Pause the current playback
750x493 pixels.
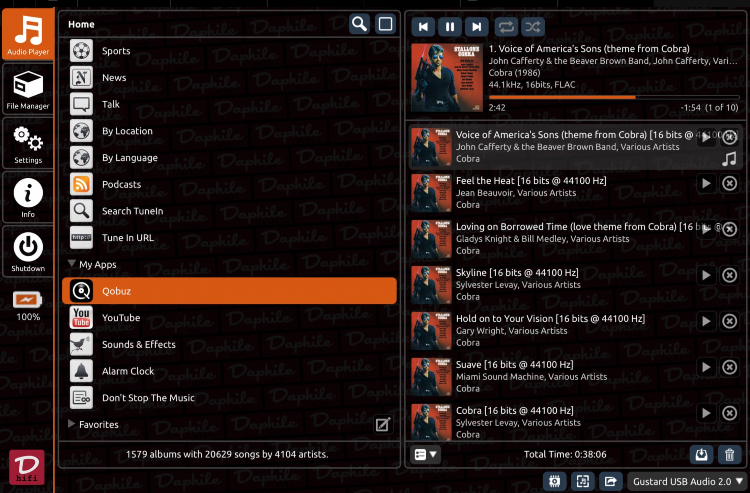click(450, 27)
